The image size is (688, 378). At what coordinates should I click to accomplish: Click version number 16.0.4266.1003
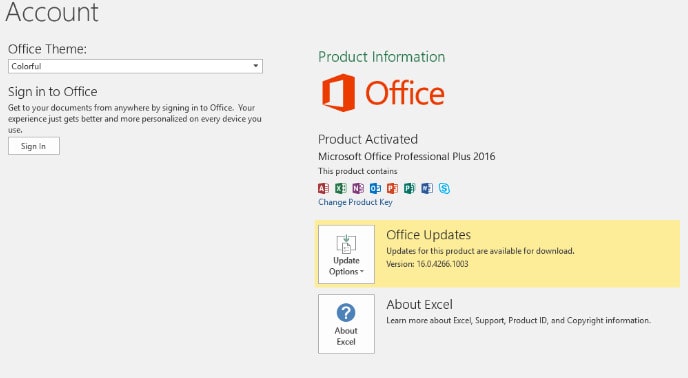pos(442,264)
